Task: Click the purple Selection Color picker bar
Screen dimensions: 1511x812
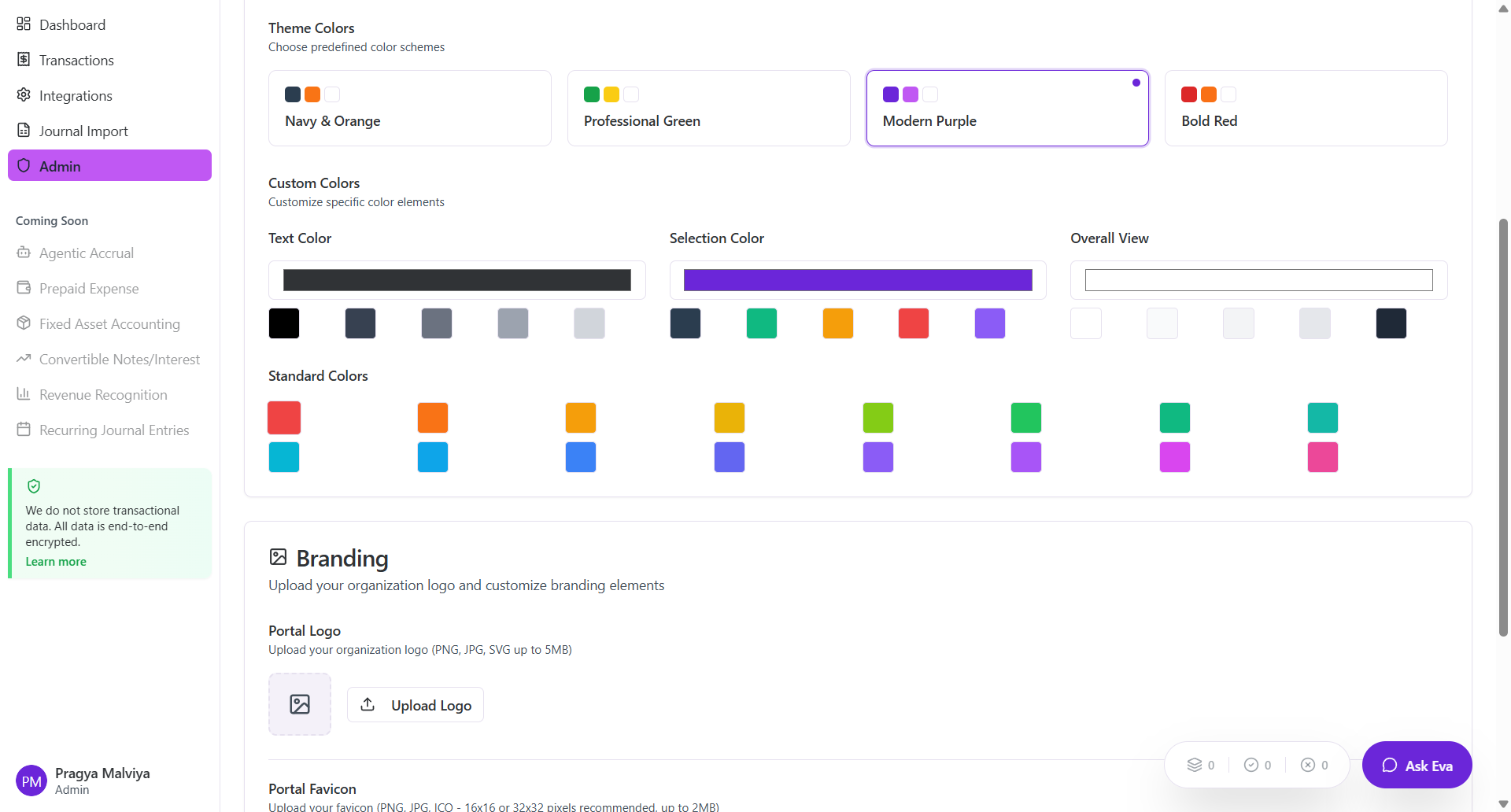Action: (858, 280)
